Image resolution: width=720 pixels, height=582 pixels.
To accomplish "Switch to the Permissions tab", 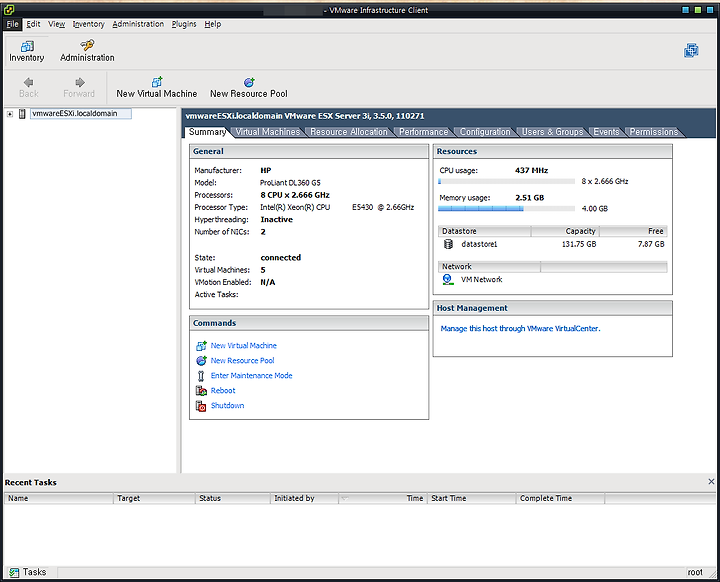I will coord(653,132).
